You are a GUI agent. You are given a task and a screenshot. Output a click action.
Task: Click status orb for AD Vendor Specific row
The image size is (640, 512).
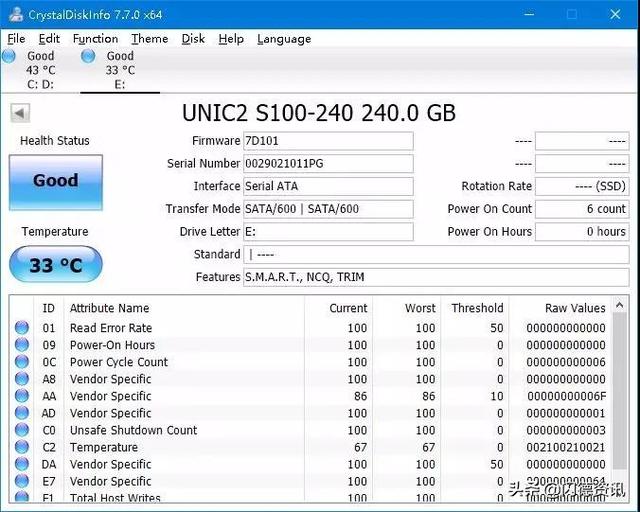click(x=22, y=413)
